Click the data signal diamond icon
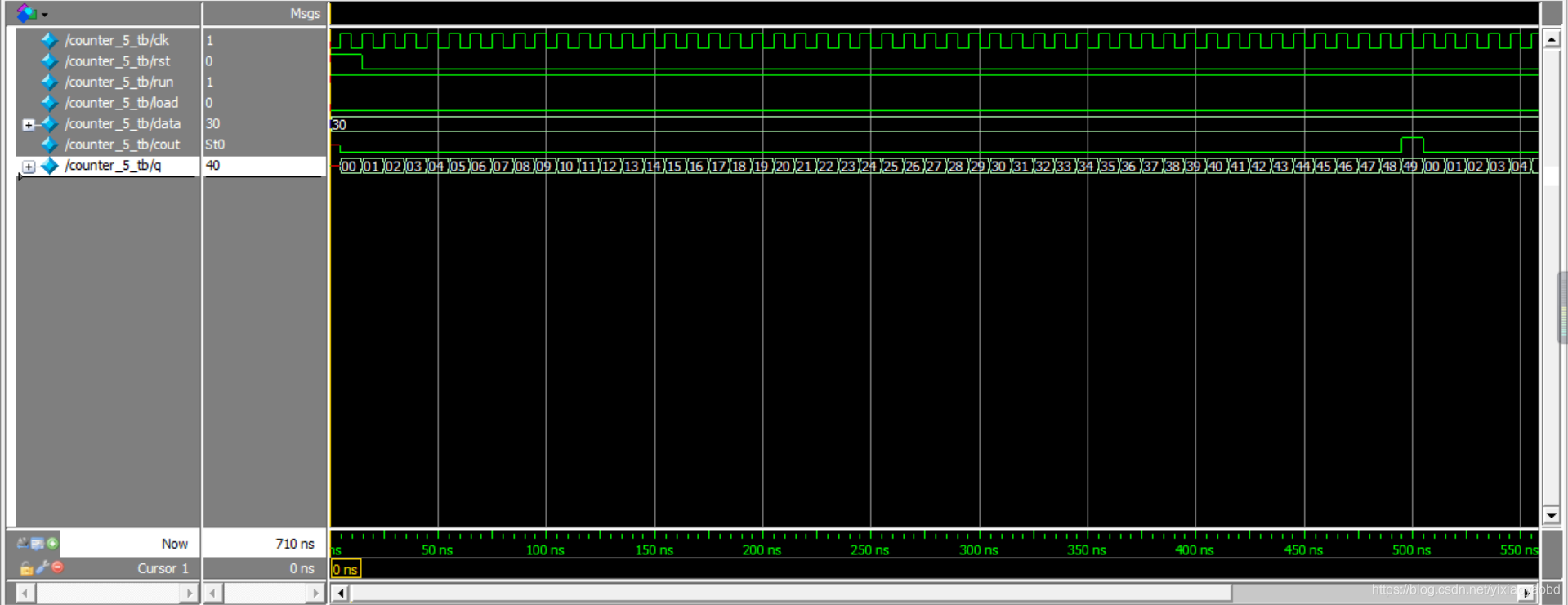This screenshot has width=1568, height=605. [50, 124]
